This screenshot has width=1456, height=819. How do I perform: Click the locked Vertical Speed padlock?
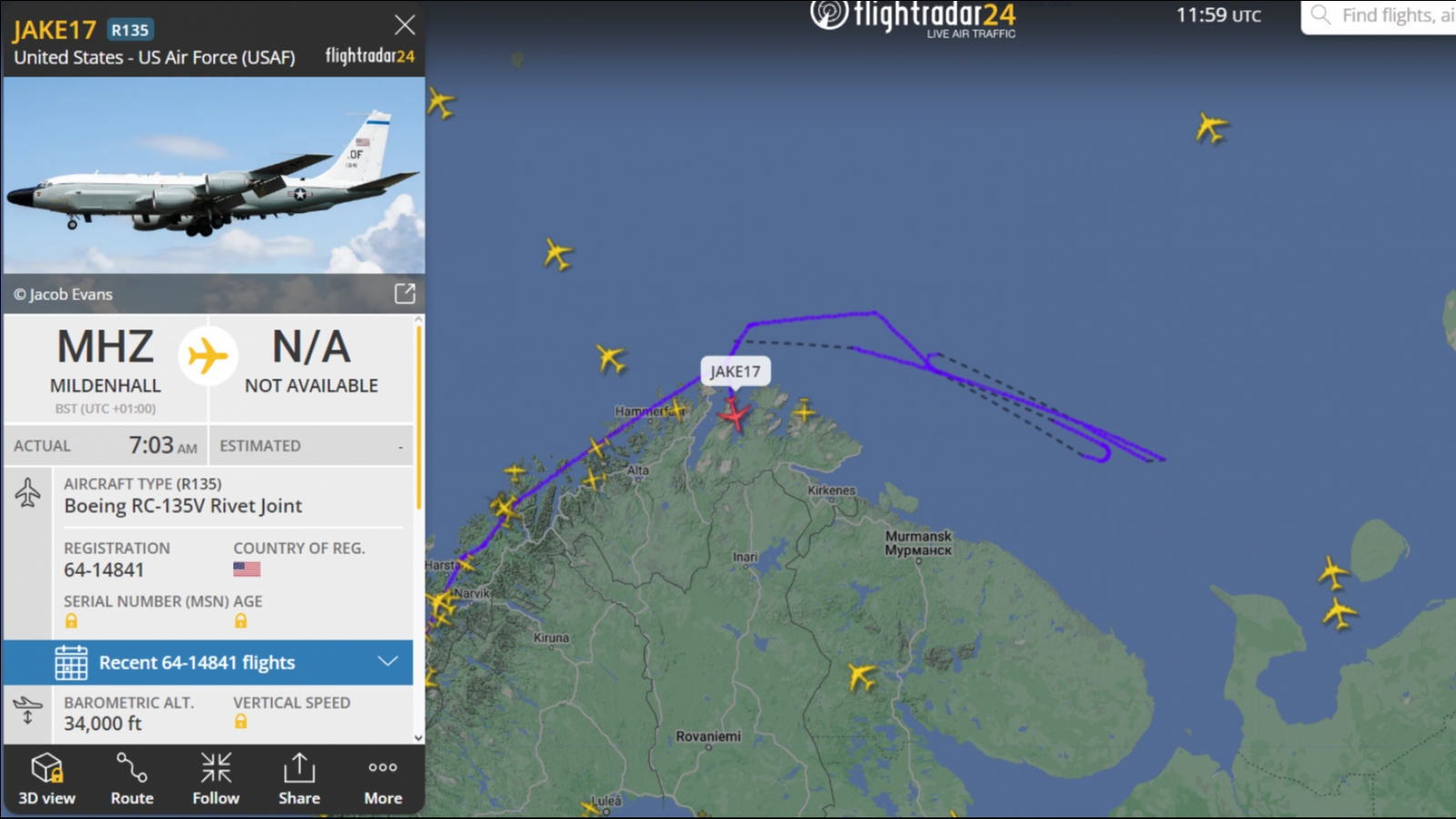240,721
